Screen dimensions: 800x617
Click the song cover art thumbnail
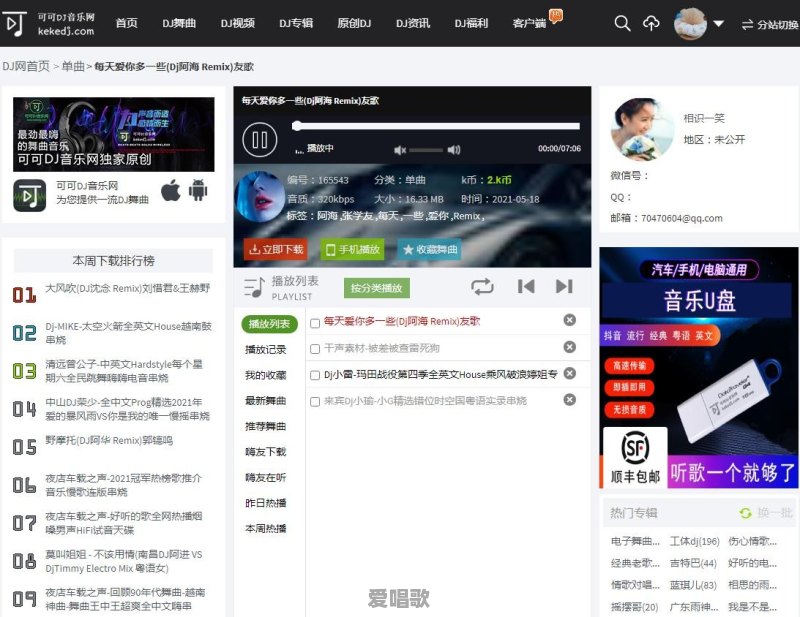[x=260, y=197]
